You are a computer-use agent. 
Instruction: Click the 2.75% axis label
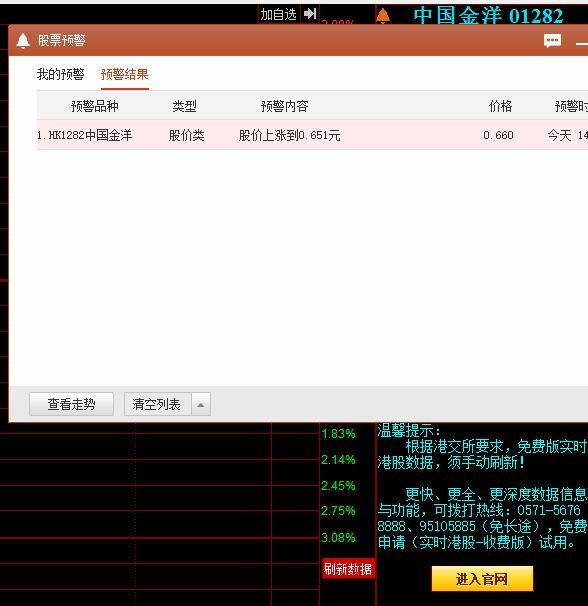(338, 511)
